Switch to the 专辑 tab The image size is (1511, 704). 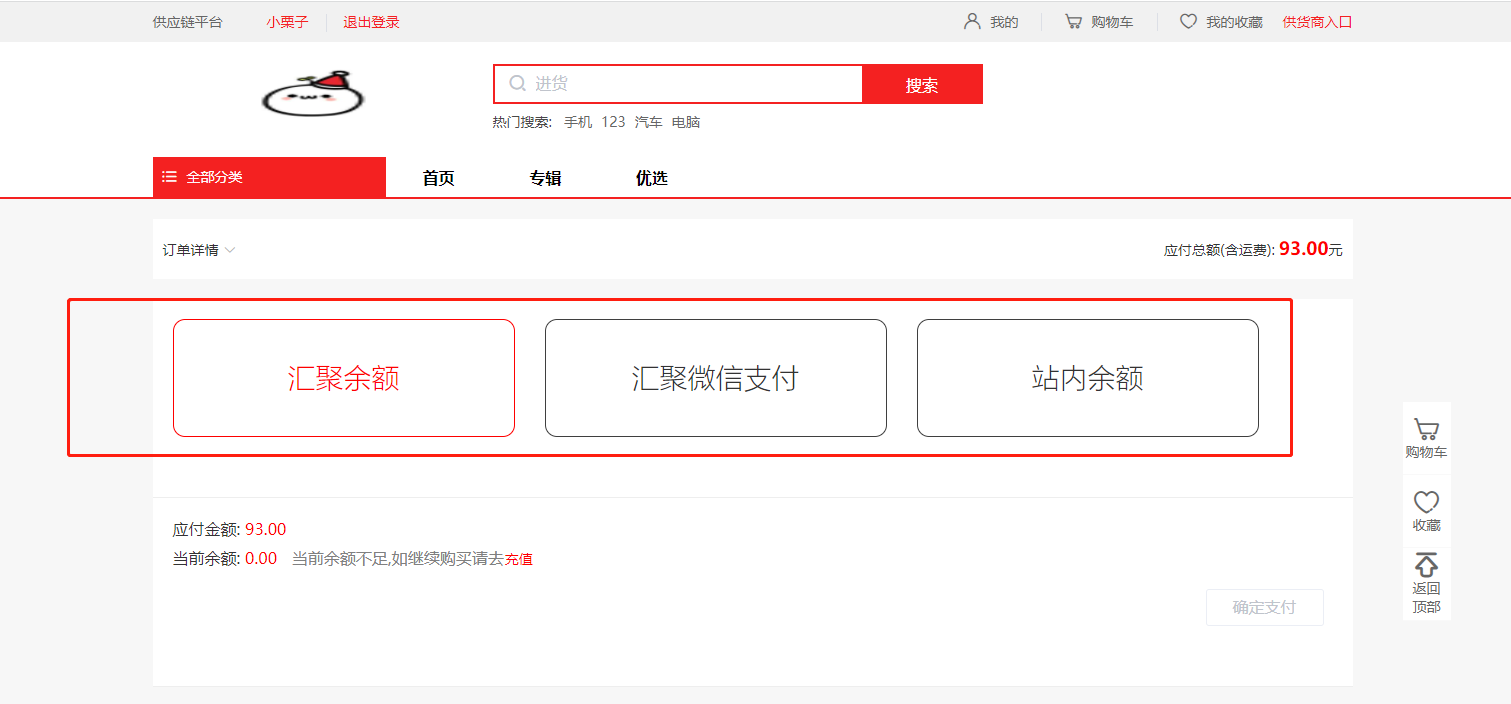pos(545,178)
